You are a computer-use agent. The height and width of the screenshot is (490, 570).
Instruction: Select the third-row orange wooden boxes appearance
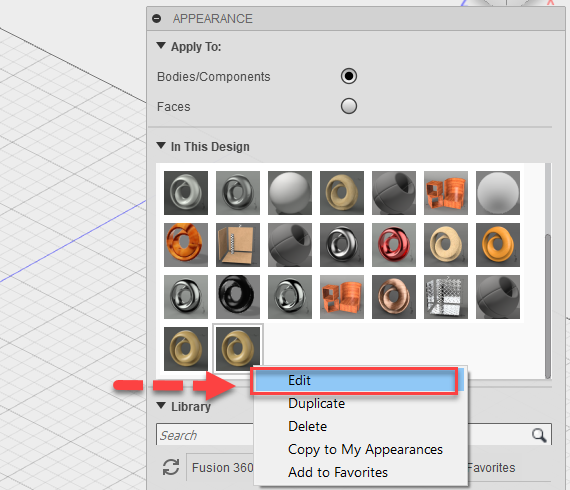click(x=342, y=297)
